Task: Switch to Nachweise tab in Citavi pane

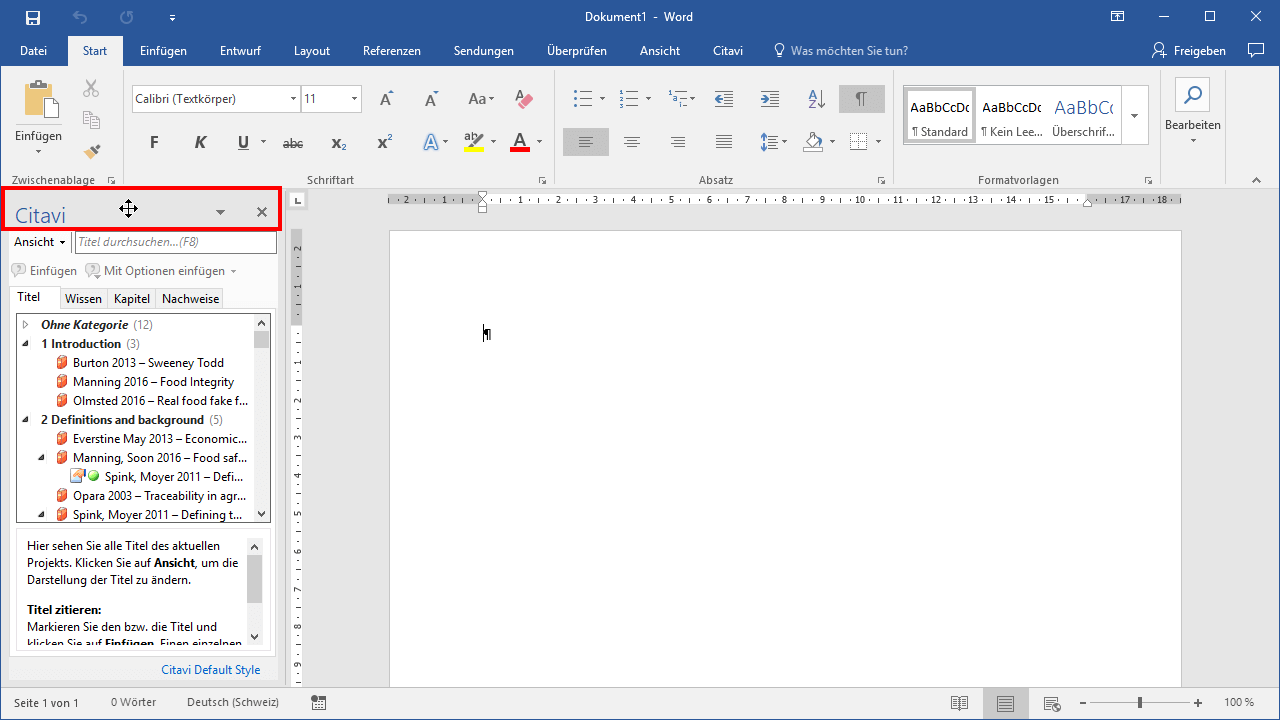Action: tap(190, 299)
